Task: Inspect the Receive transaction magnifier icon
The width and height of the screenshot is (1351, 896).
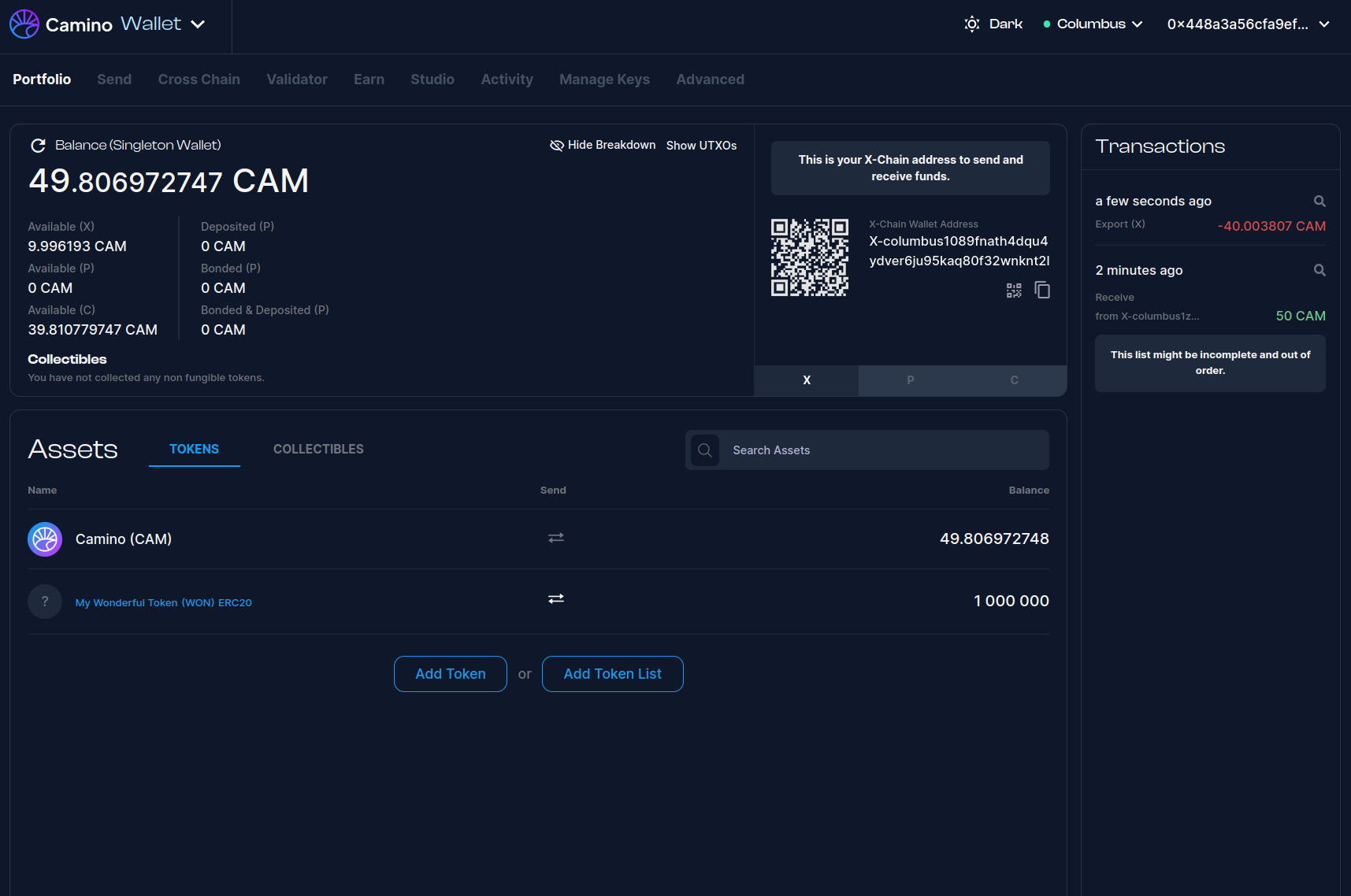Action: 1319,271
